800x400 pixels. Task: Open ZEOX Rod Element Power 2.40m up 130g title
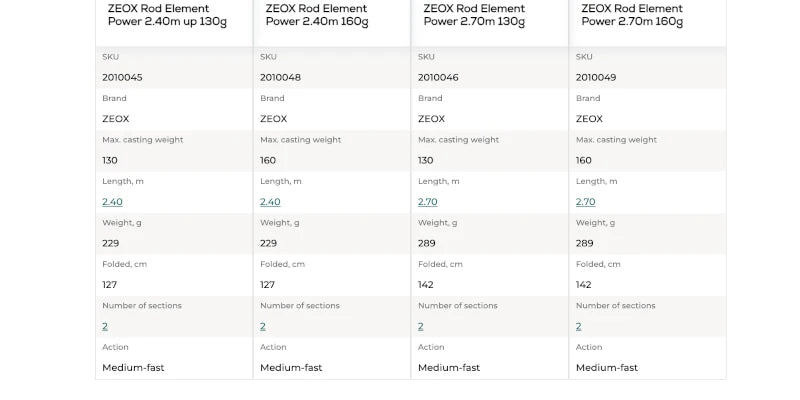(166, 15)
